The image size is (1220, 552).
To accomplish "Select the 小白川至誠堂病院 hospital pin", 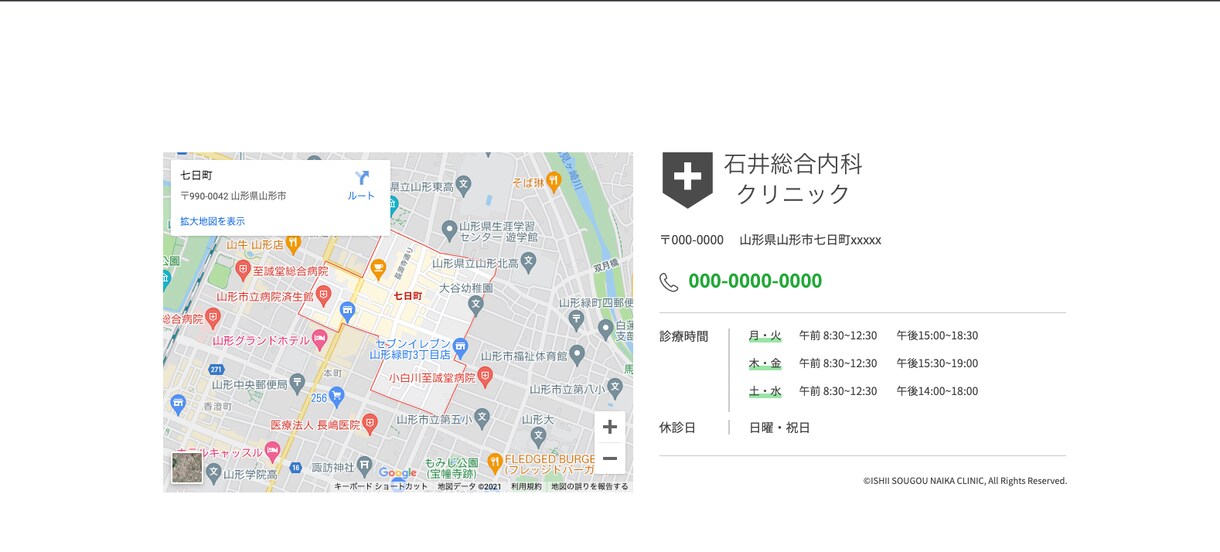I will 485,377.
